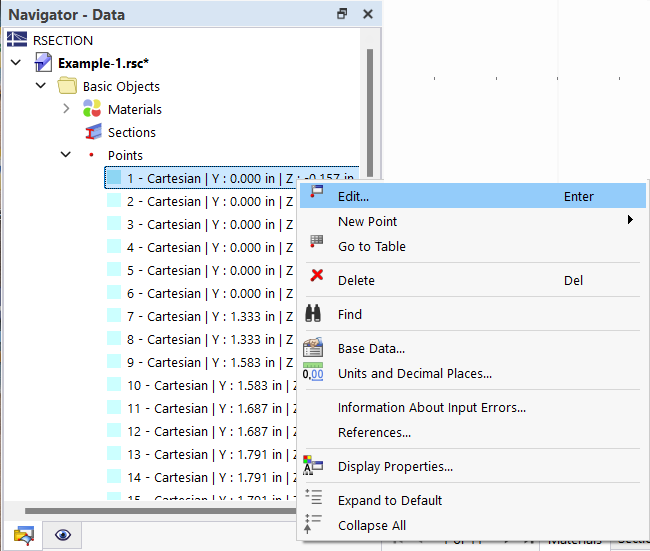Open the New Point submenu arrow
Viewport: 650px width, 551px height.
630,220
